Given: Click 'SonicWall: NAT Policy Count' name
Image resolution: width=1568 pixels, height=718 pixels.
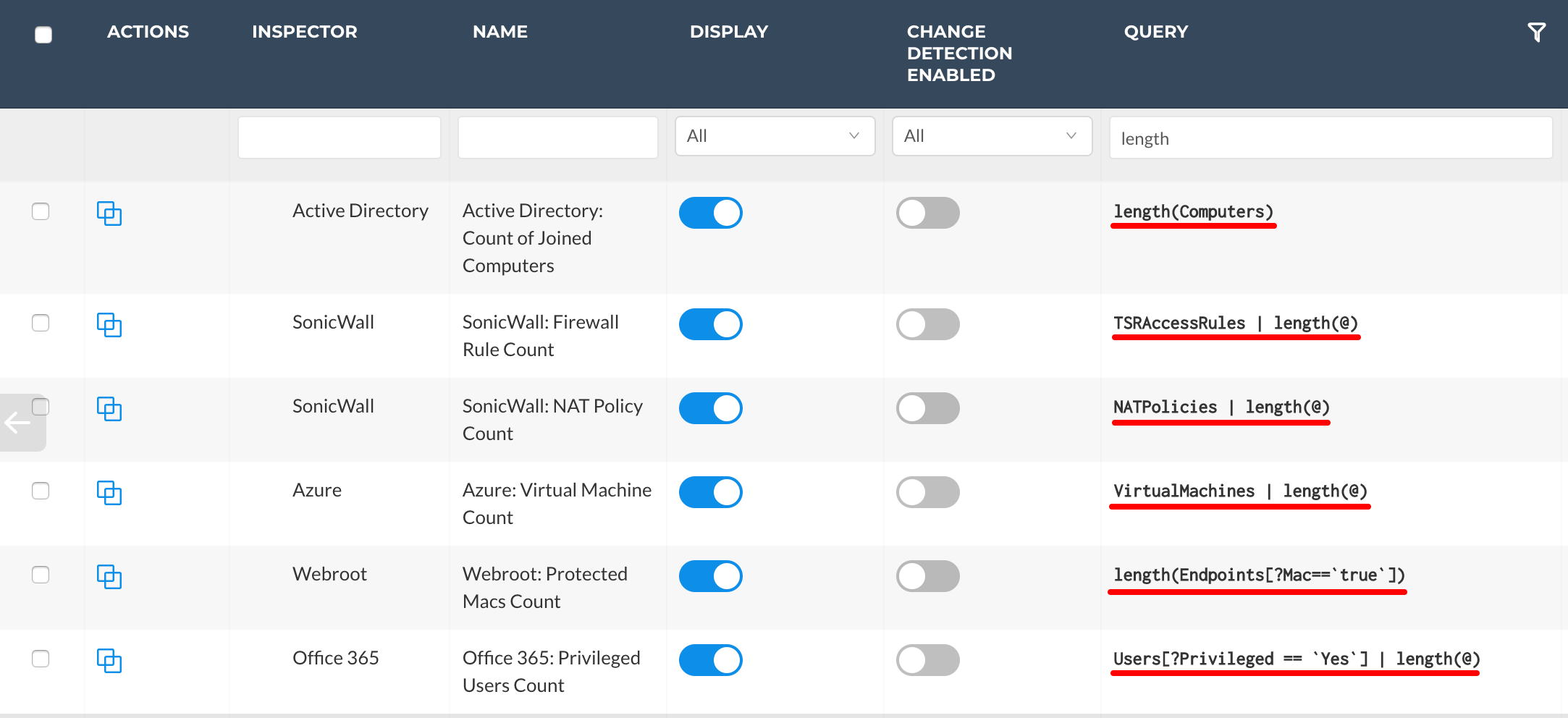Looking at the screenshot, I should point(552,420).
